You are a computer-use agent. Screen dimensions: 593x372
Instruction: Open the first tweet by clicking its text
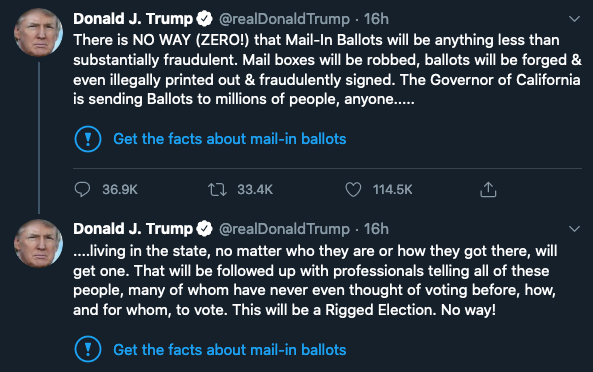click(327, 70)
